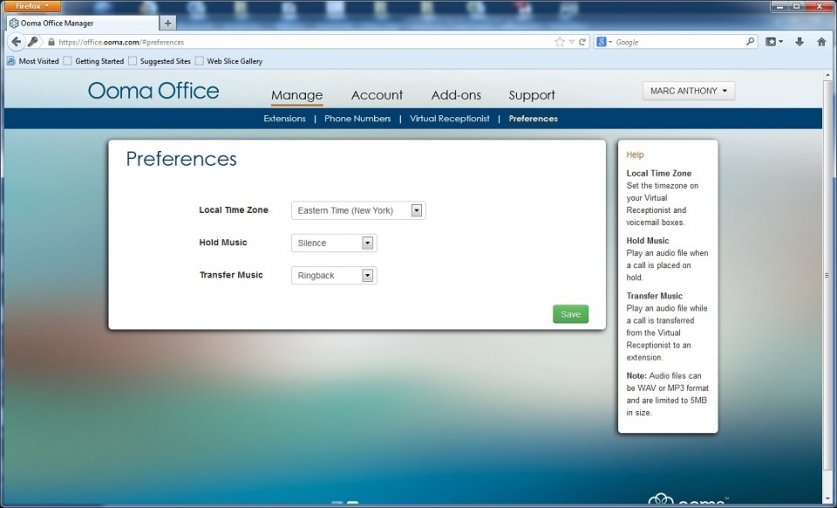Click the key icon in address bar
Viewport: 837px width, 508px height.
tap(33, 42)
